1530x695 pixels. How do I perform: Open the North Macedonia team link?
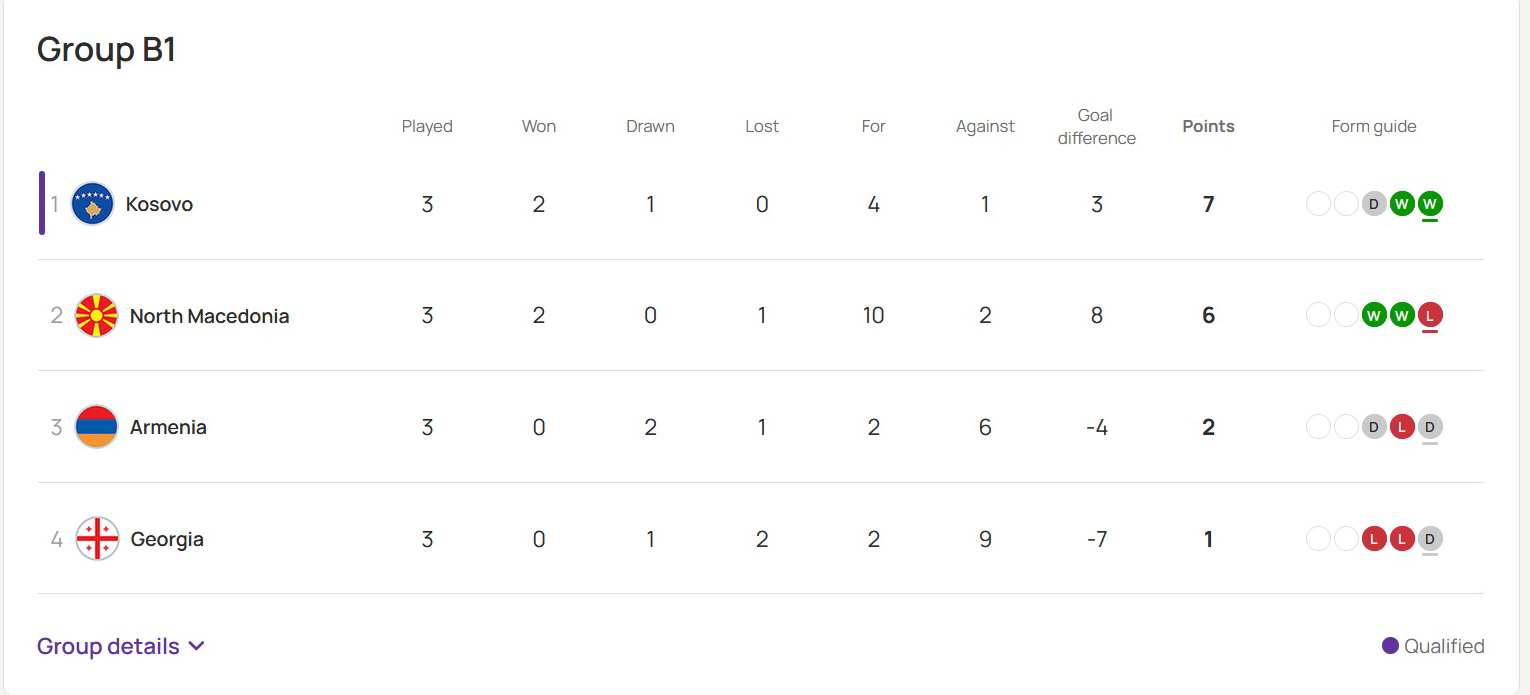point(209,316)
